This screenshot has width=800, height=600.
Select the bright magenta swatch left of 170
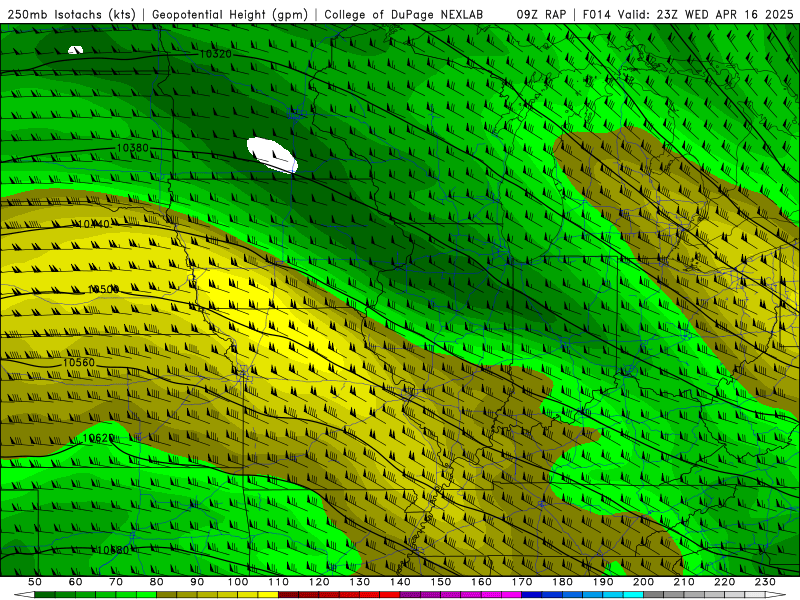[x=511, y=595]
